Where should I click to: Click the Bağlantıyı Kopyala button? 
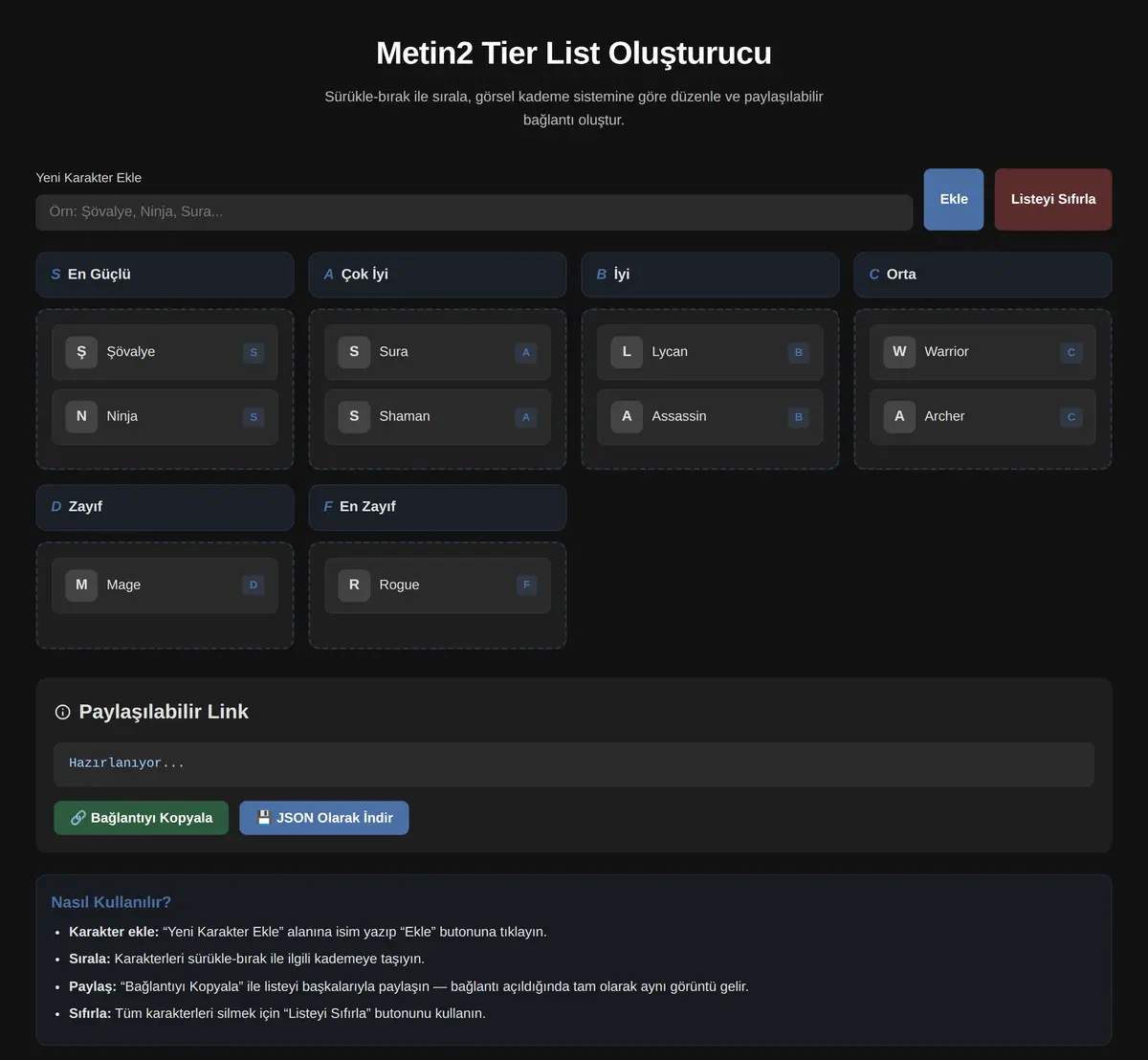tap(142, 818)
